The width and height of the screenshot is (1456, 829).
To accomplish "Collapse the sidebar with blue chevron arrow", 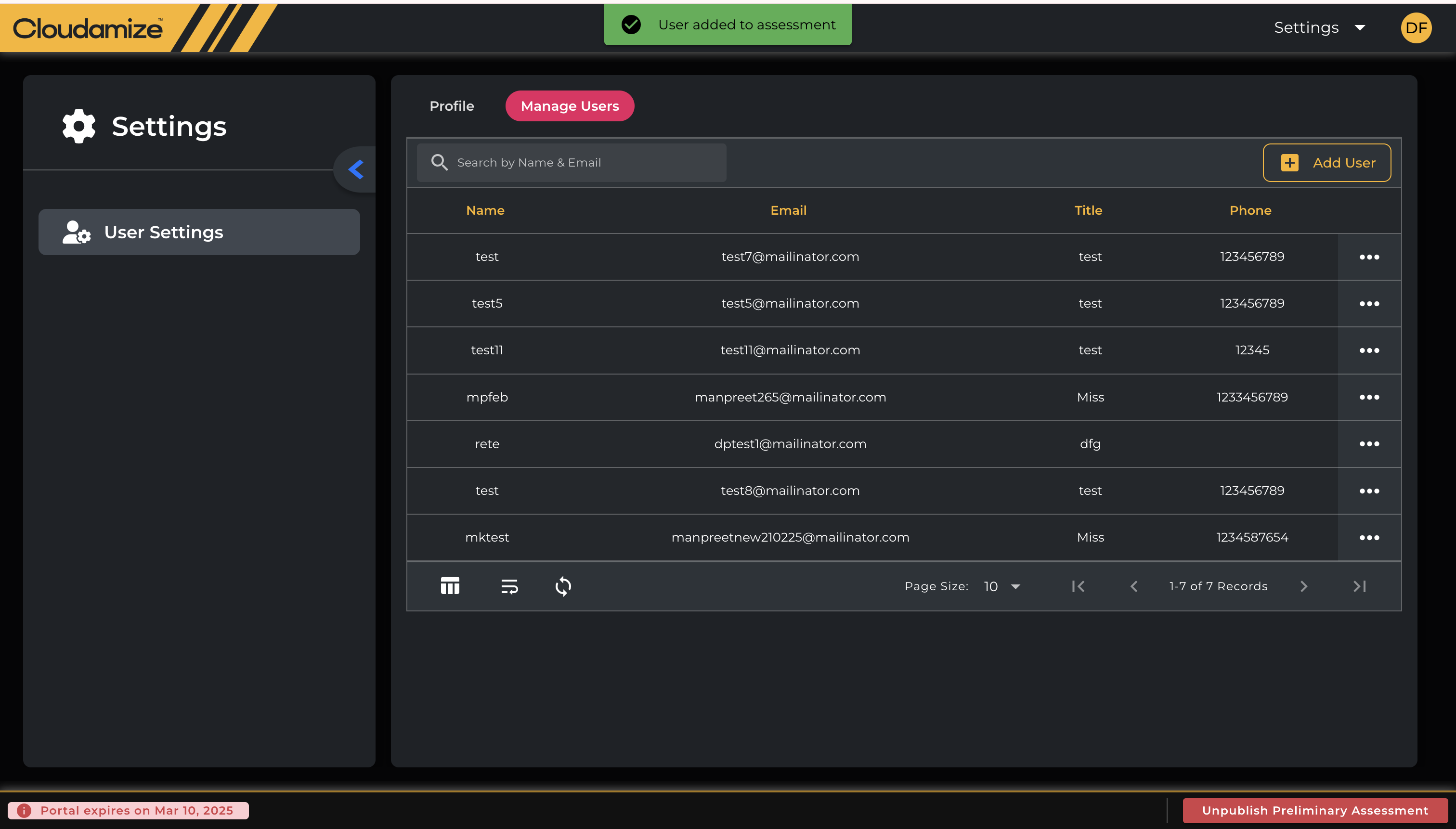I will [356, 169].
